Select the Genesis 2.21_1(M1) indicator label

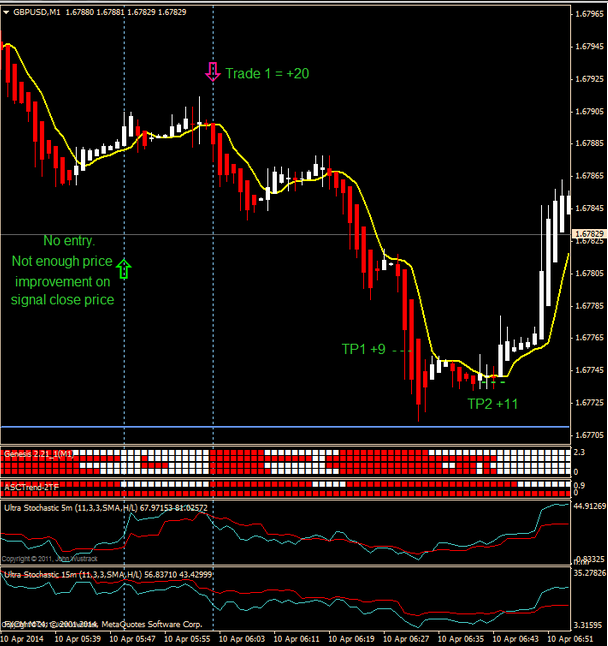(39, 454)
